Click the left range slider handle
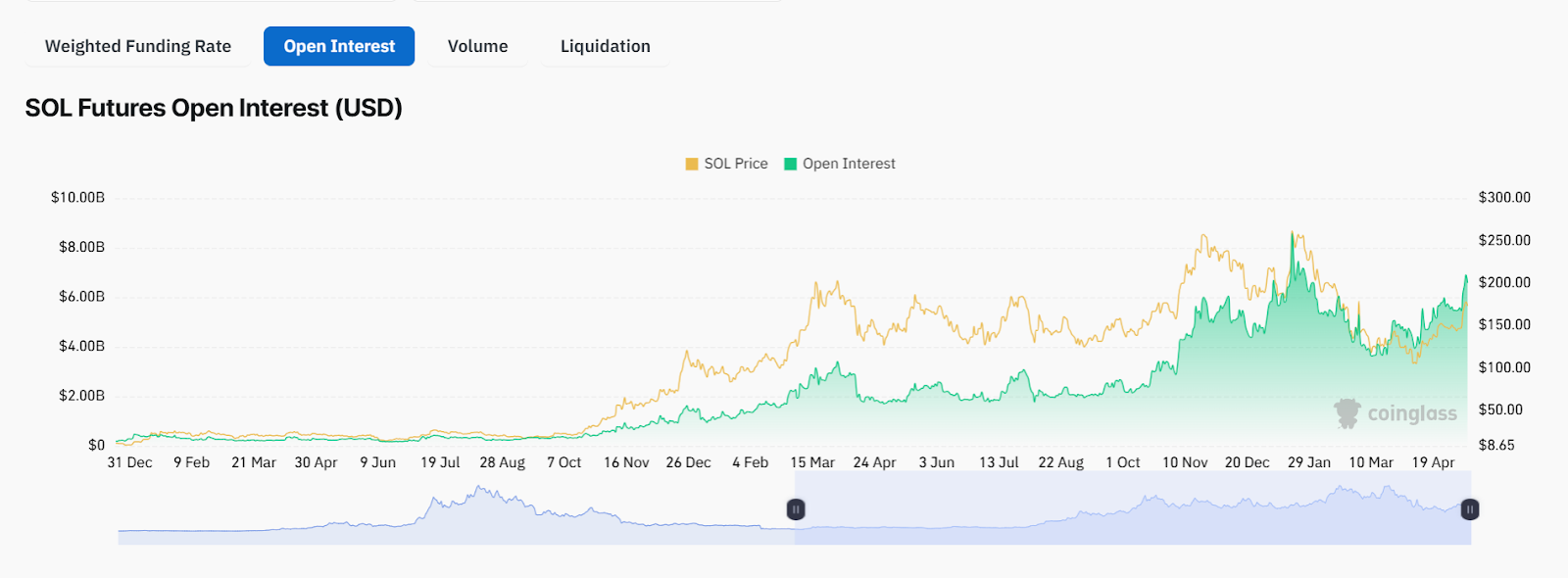The width and height of the screenshot is (1568, 578). coord(796,509)
